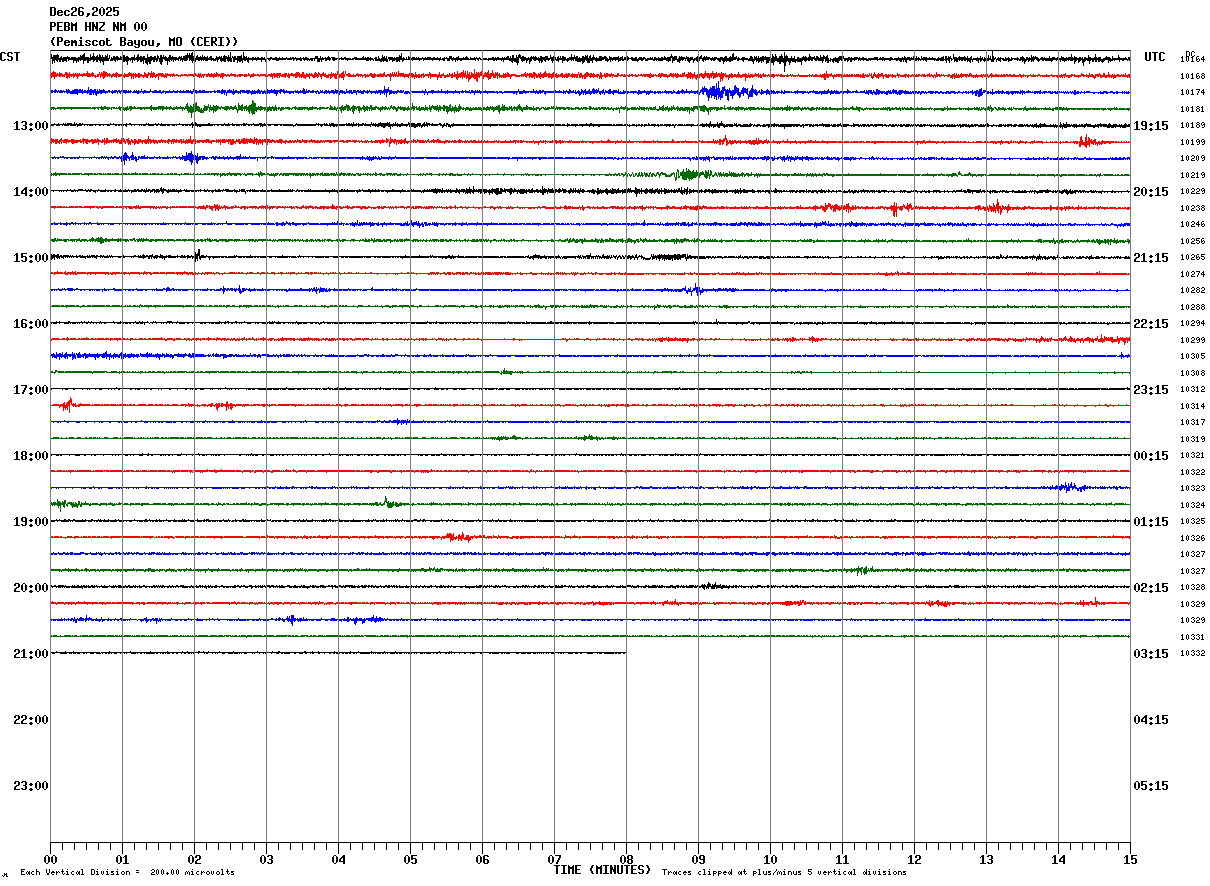This screenshot has height=886, width=1210.
Task: Click the DC offset value "10274"
Action: (x=1193, y=274)
